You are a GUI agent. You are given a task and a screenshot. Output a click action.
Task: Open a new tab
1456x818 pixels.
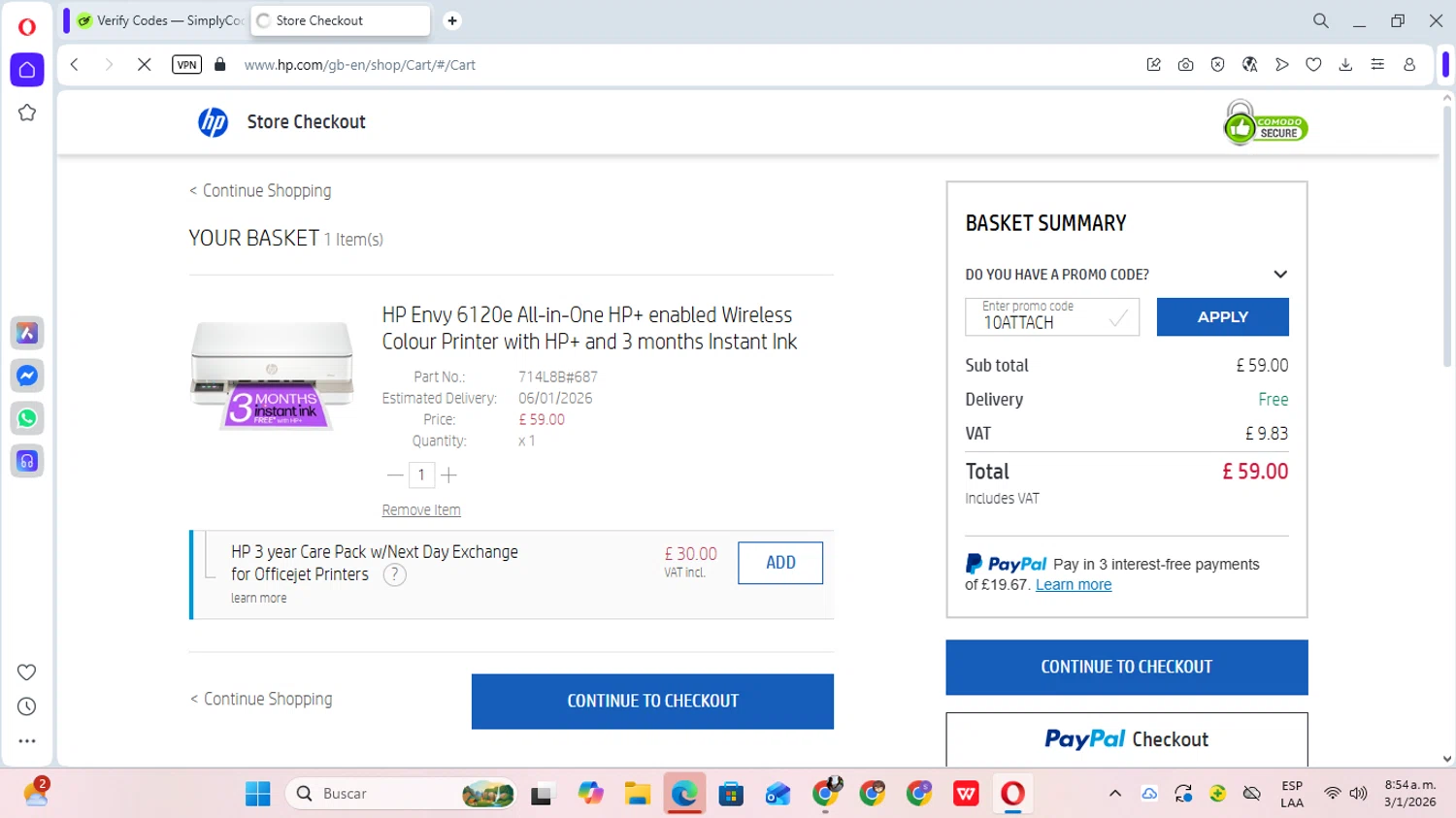(452, 20)
